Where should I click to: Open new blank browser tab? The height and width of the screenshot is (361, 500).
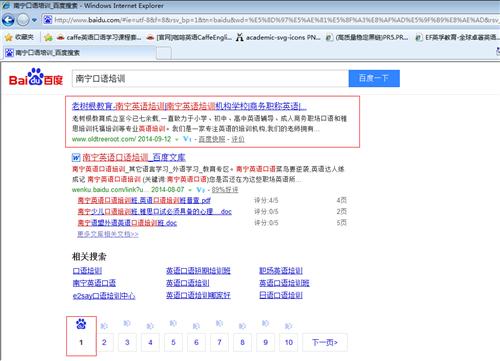[x=164, y=53]
